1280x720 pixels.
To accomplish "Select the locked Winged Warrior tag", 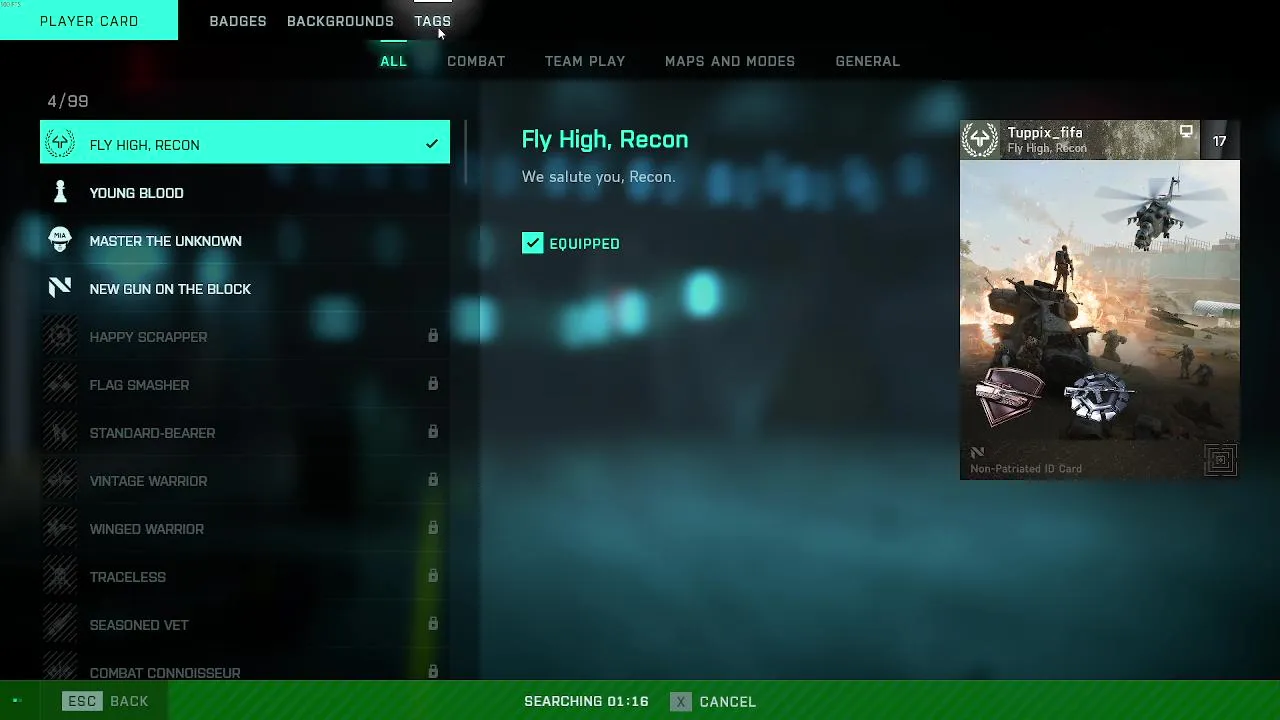I will tap(245, 528).
